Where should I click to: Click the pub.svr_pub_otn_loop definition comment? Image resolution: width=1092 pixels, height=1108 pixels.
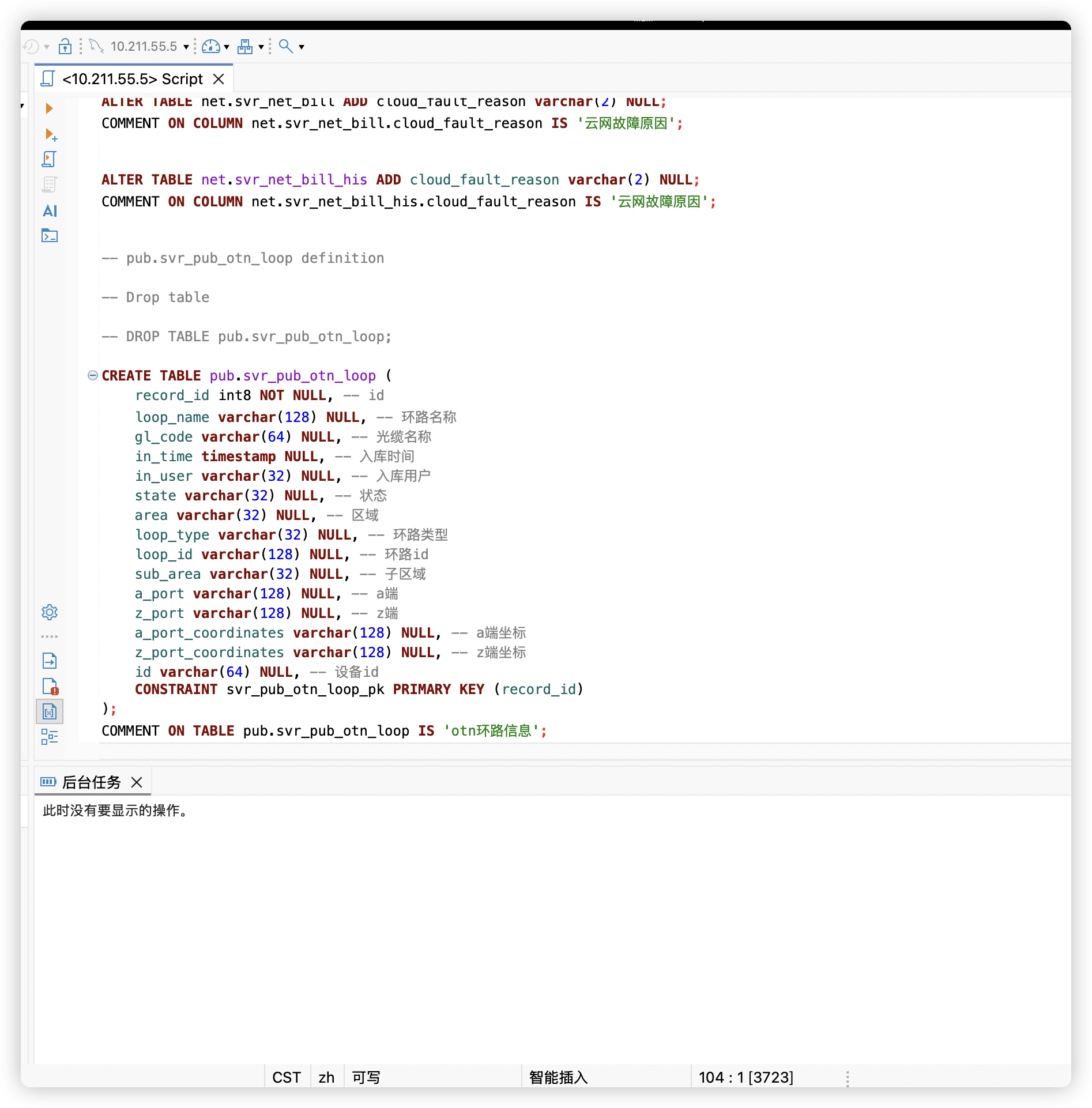(x=243, y=258)
